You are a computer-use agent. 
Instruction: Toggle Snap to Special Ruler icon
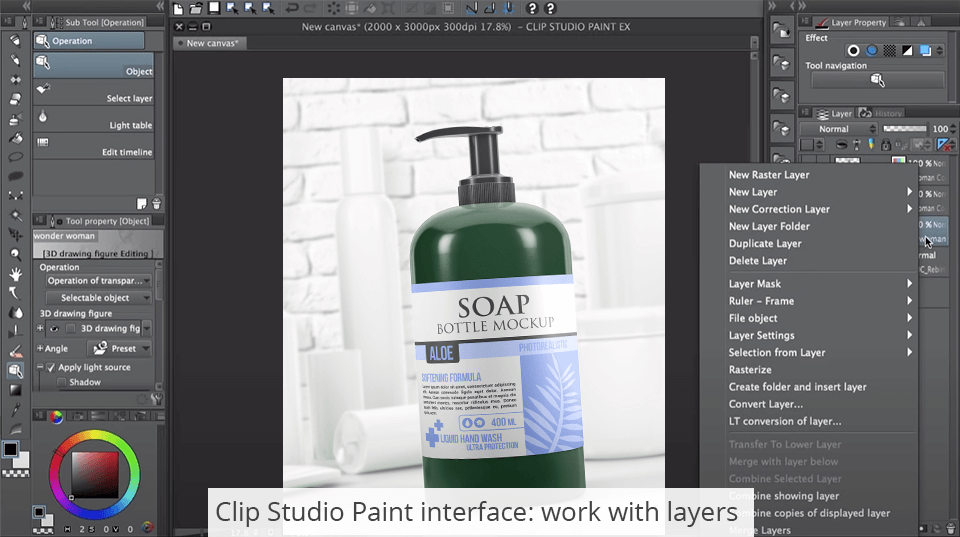[489, 9]
